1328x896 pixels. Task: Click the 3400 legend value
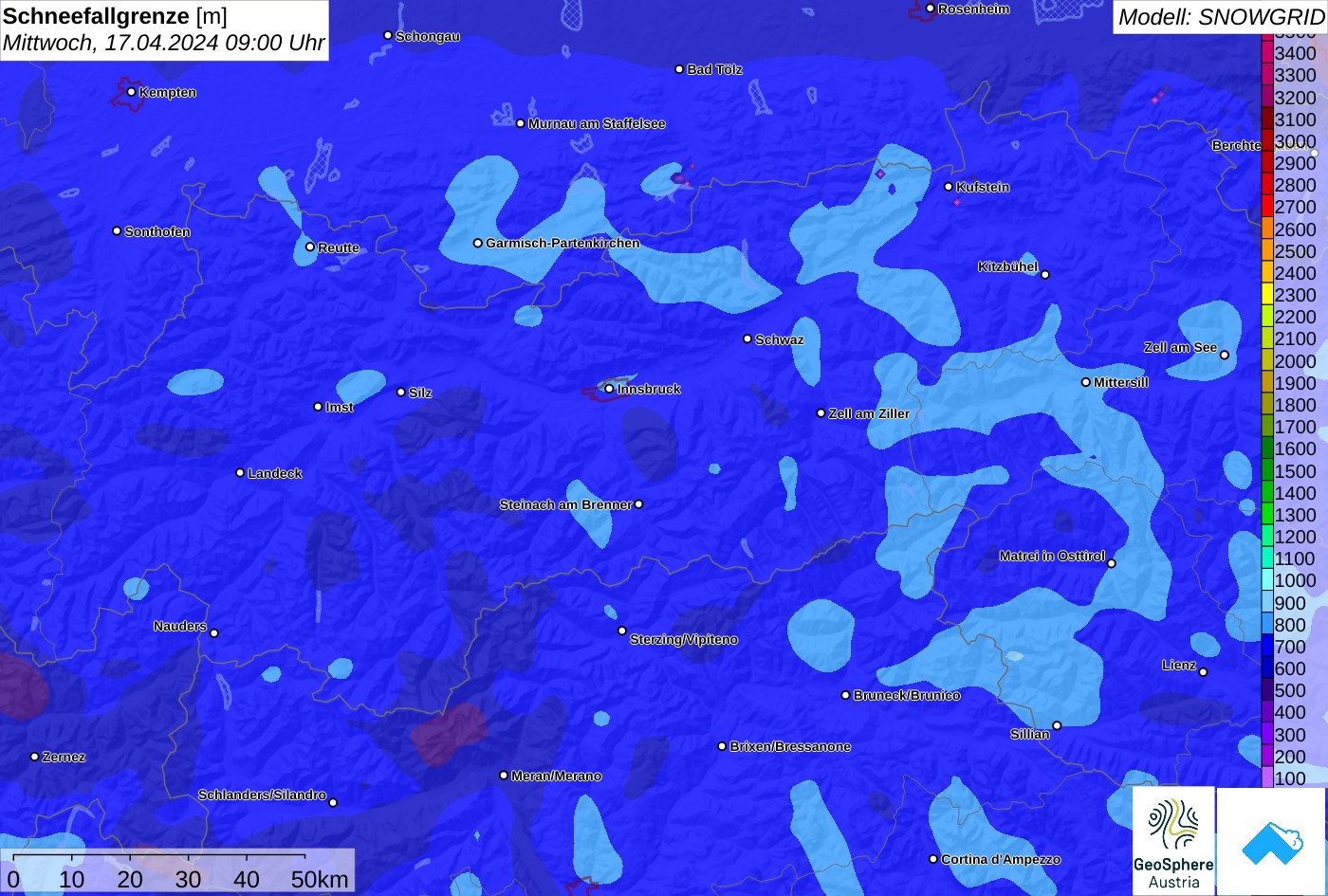[x=1295, y=54]
